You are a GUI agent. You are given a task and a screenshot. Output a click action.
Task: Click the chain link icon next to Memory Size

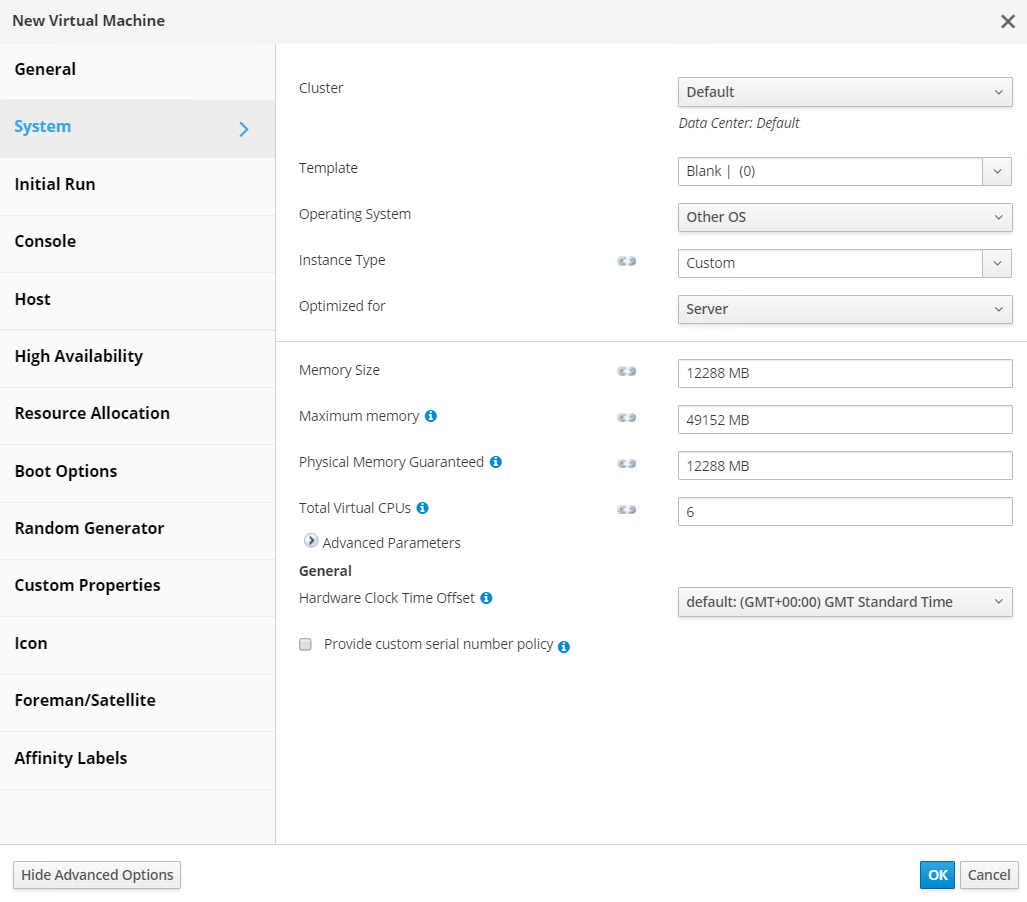pyautogui.click(x=627, y=371)
